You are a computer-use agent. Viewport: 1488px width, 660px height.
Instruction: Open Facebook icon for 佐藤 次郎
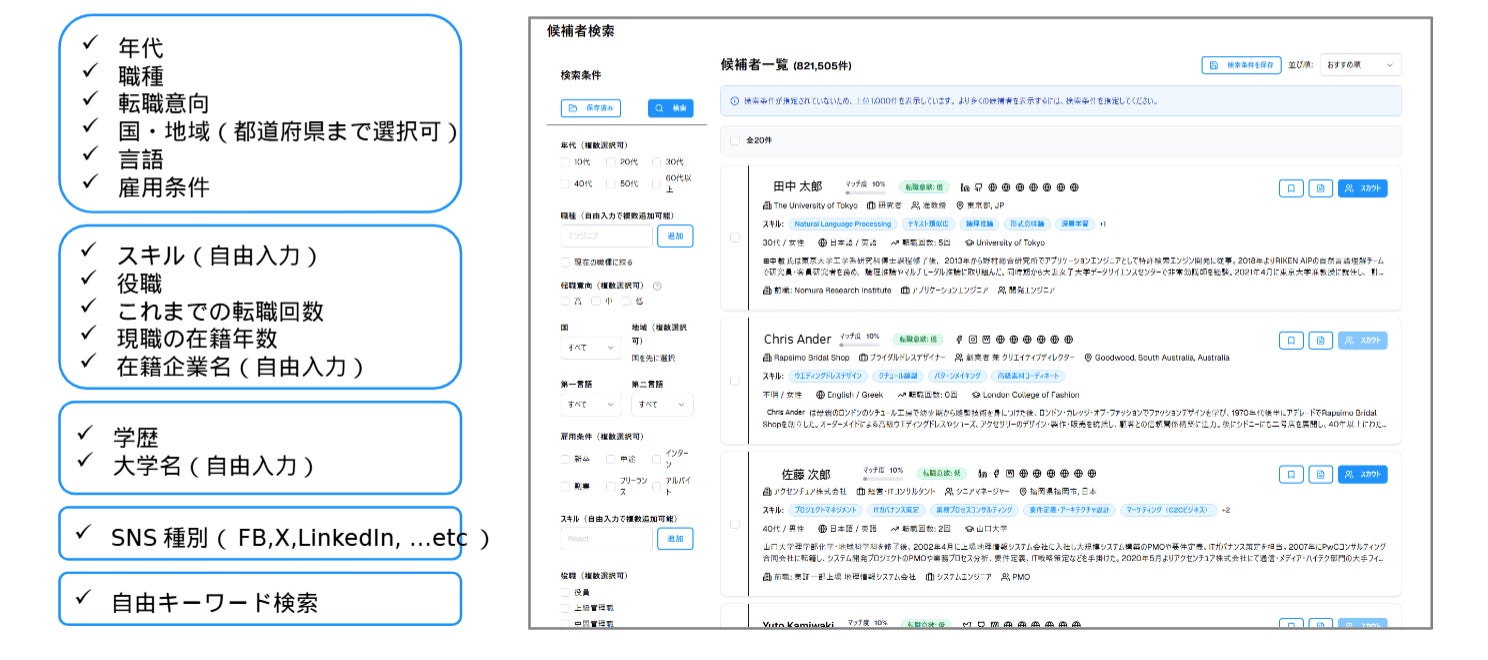(x=997, y=473)
